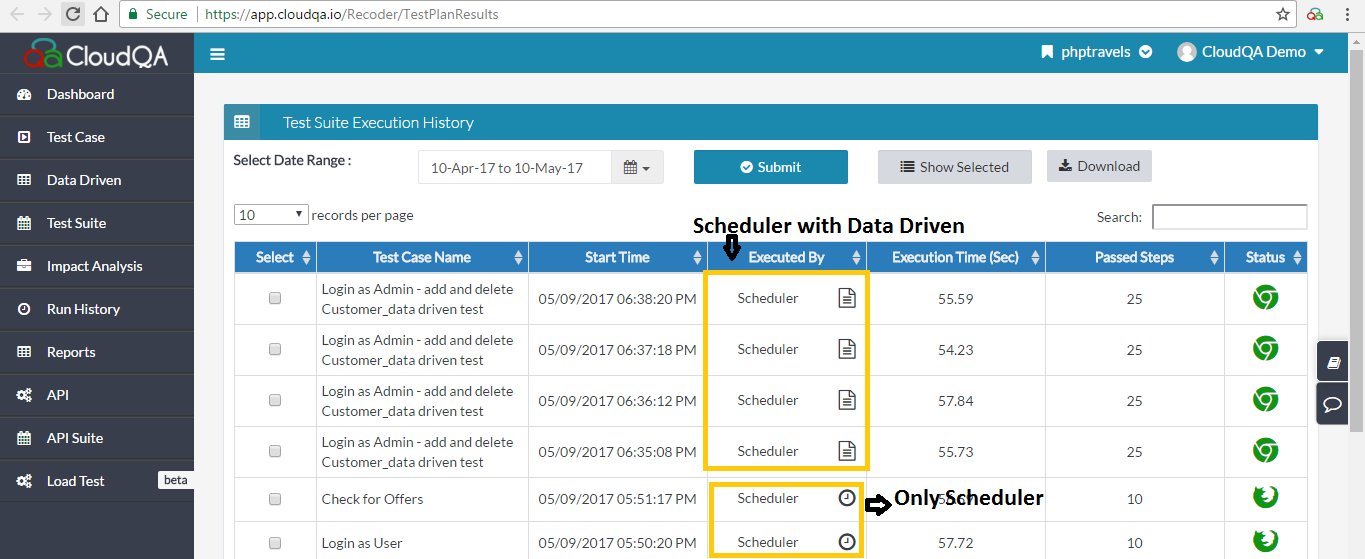The width and height of the screenshot is (1365, 559).
Task: Click the table grid icon in panel header
Action: pyautogui.click(x=242, y=122)
